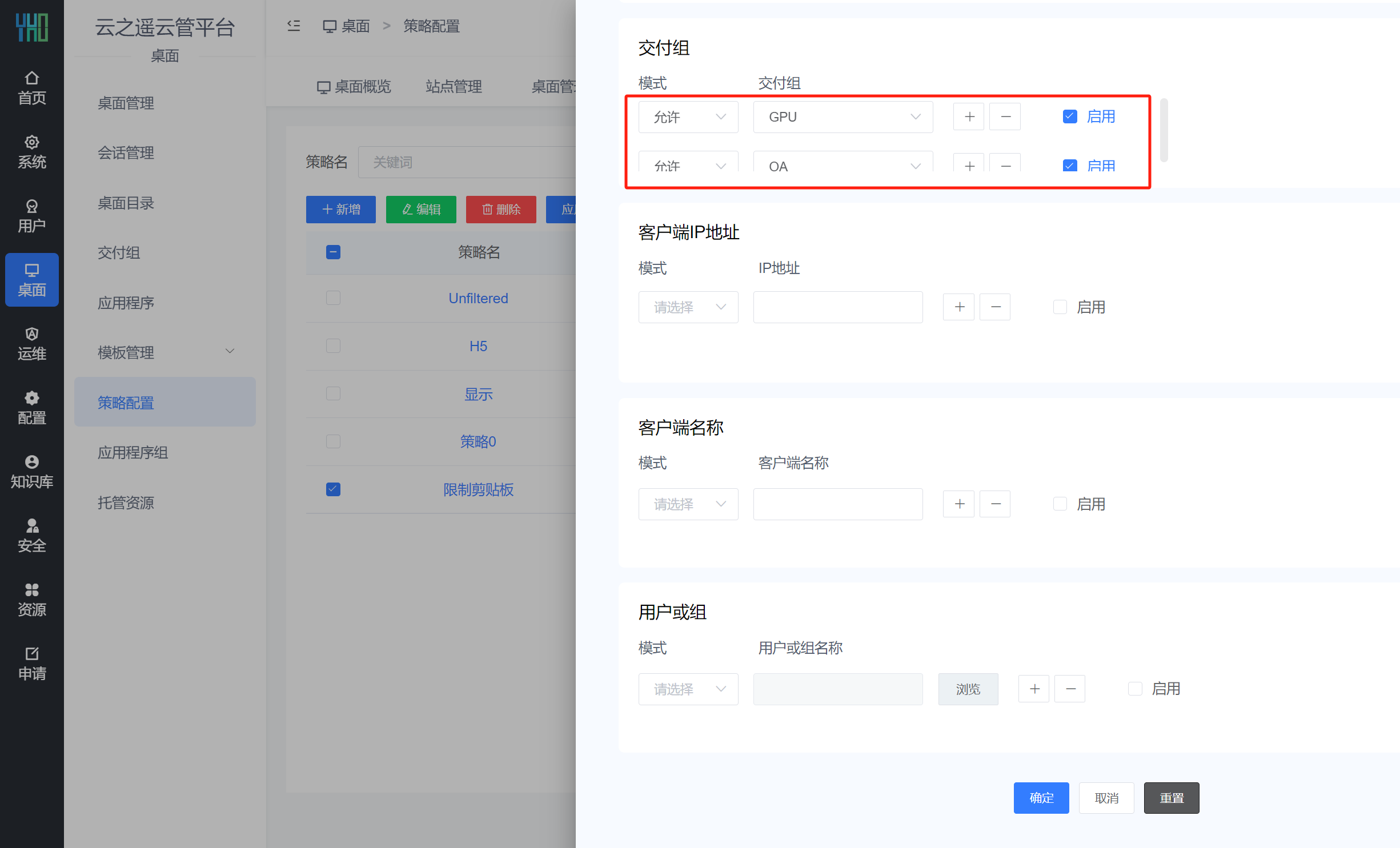Open the 安全 security sidebar icon

point(32,536)
